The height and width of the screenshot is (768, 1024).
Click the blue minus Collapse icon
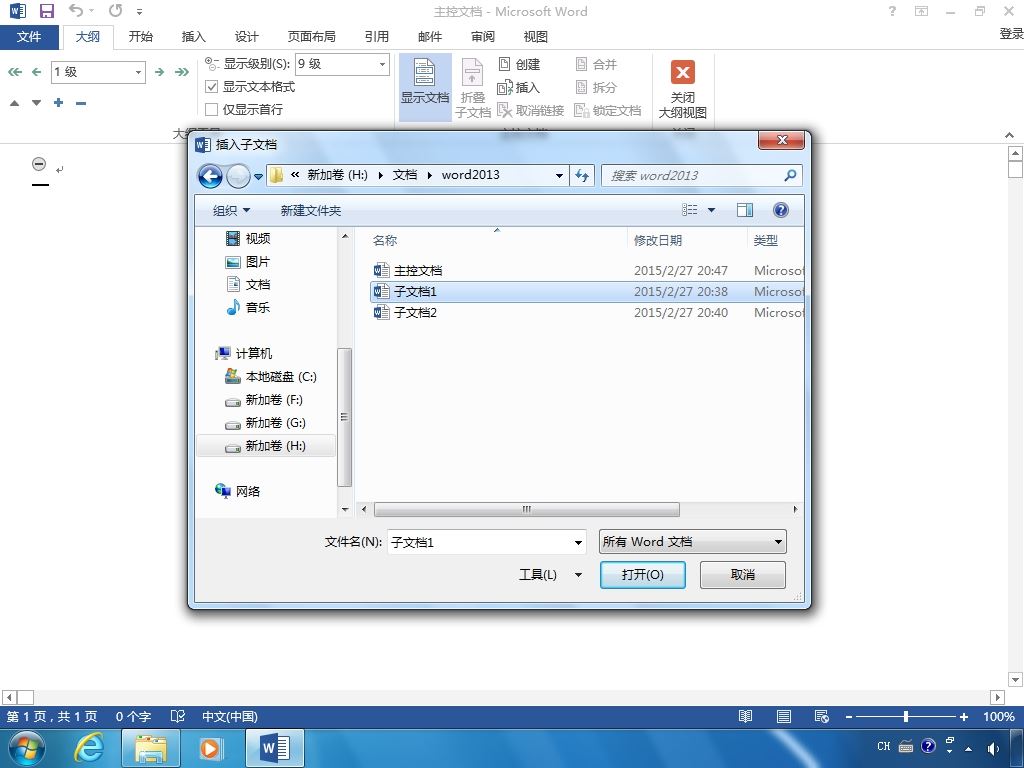81,103
